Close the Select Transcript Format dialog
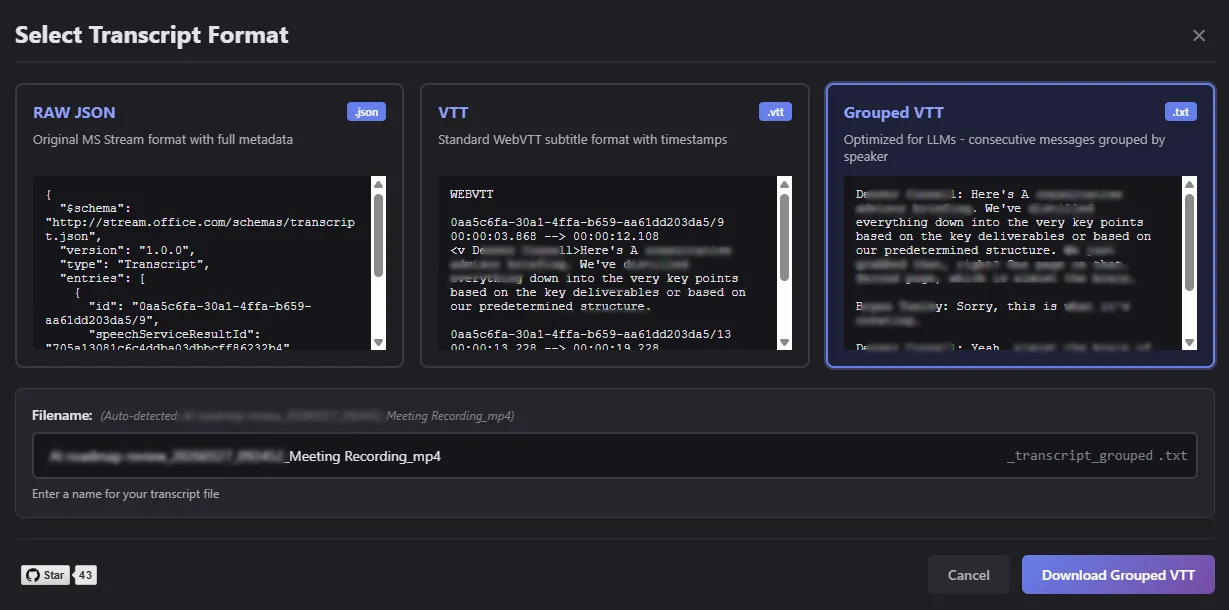This screenshot has height=610, width=1229. (x=1198, y=35)
